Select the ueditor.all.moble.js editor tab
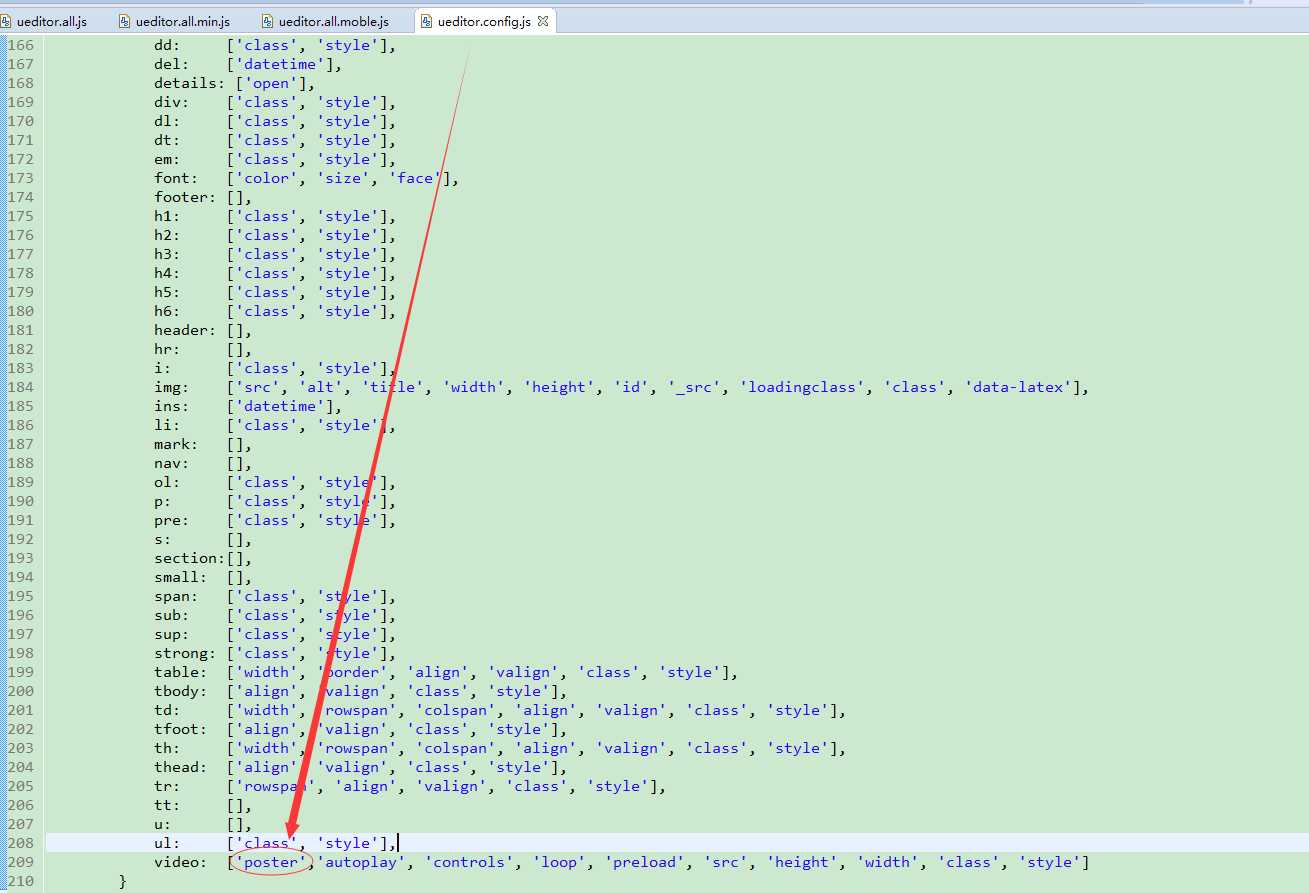The image size is (1309, 893). (x=333, y=21)
